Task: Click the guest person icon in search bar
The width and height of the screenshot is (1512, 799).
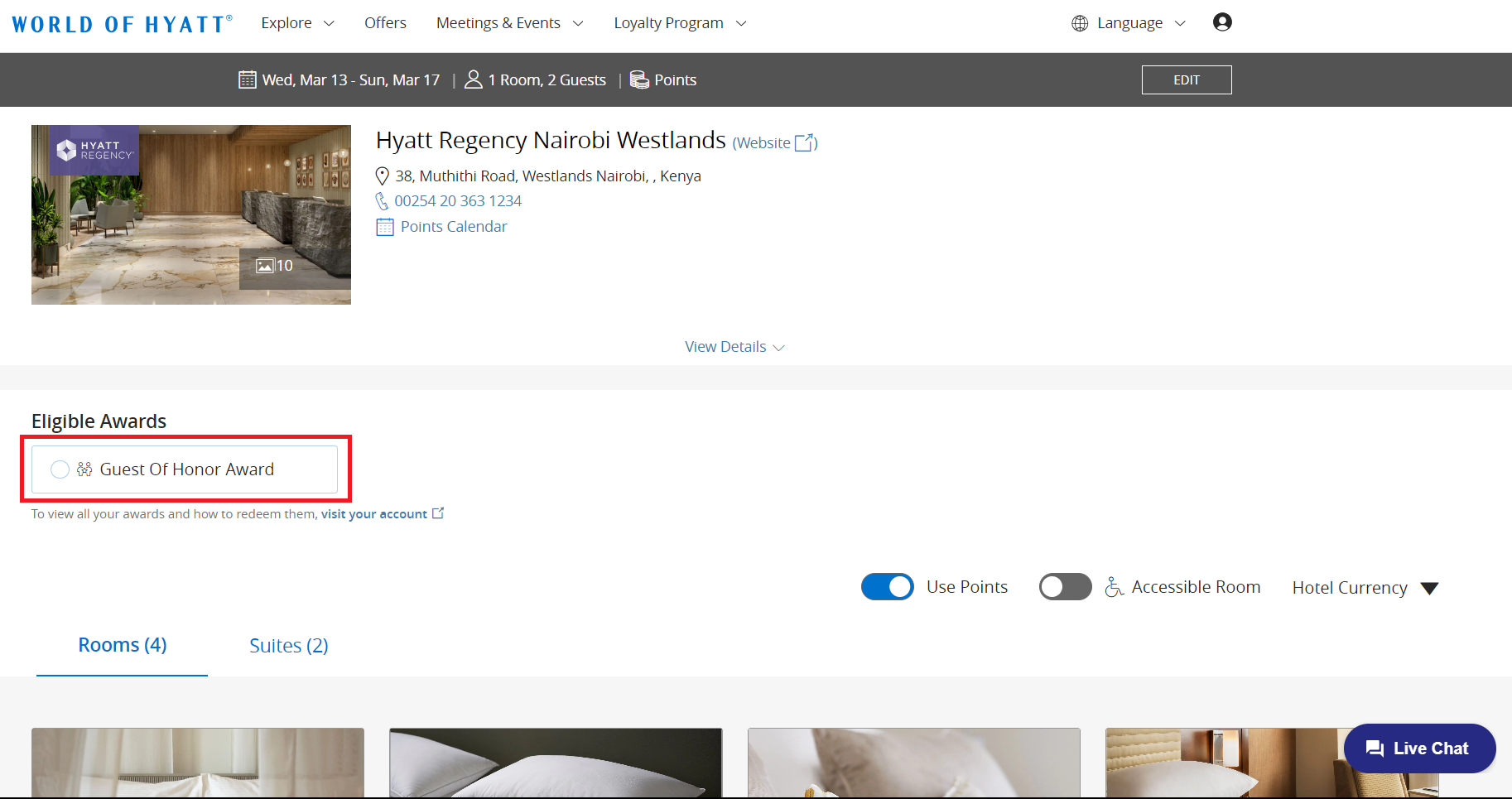Action: [x=474, y=79]
